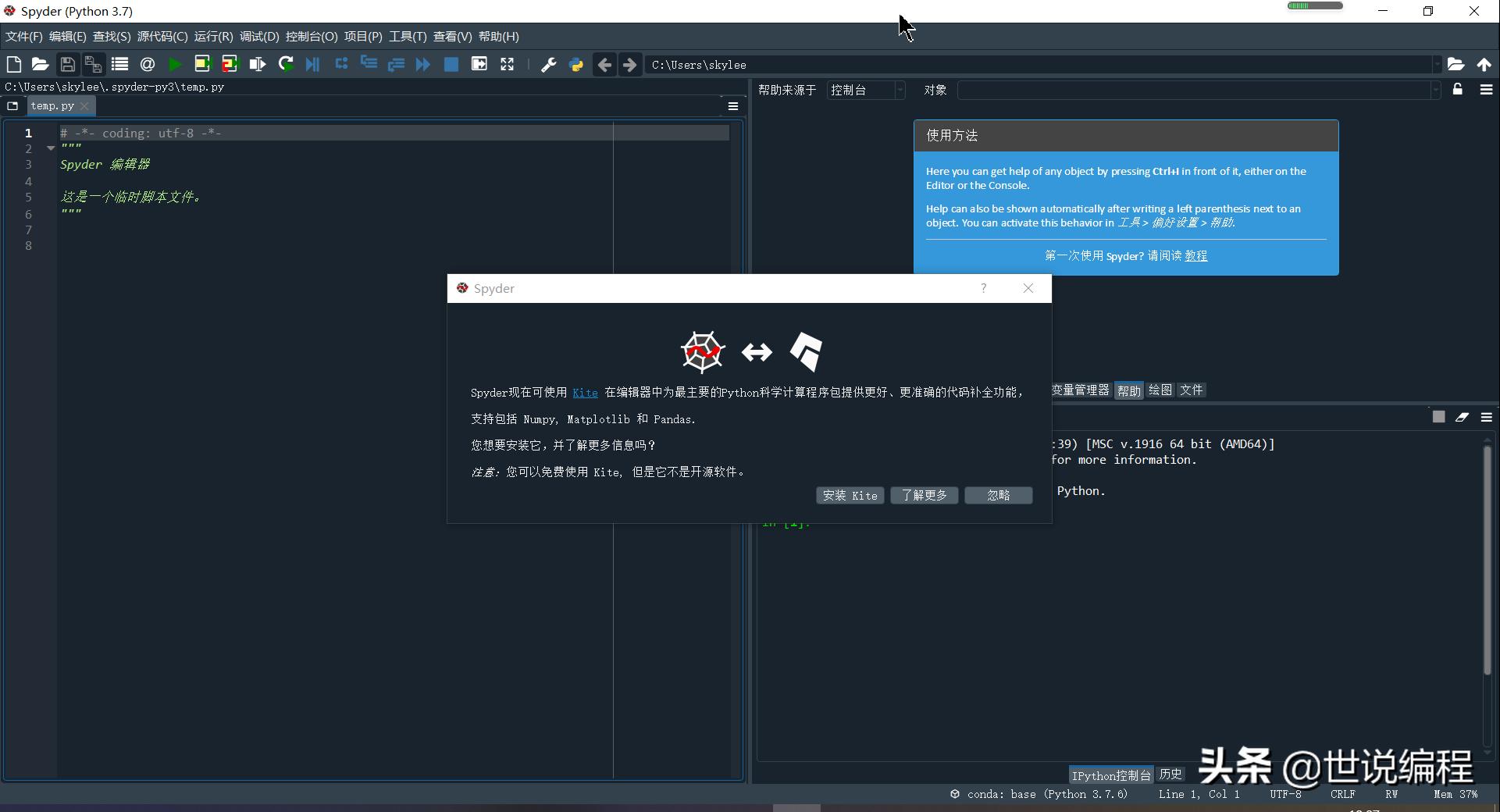Start debugging the file
This screenshot has width=1500, height=812.
tap(313, 64)
